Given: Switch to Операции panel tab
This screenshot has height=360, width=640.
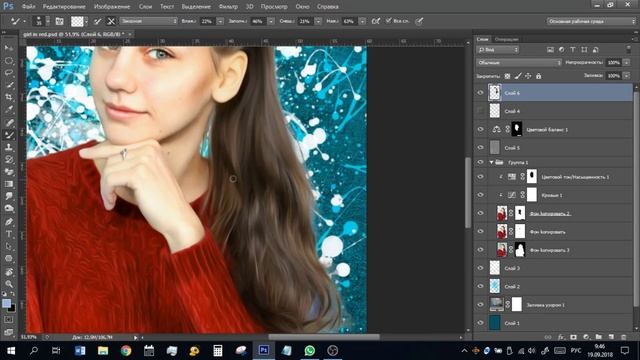Looking at the screenshot, I should [x=506, y=39].
